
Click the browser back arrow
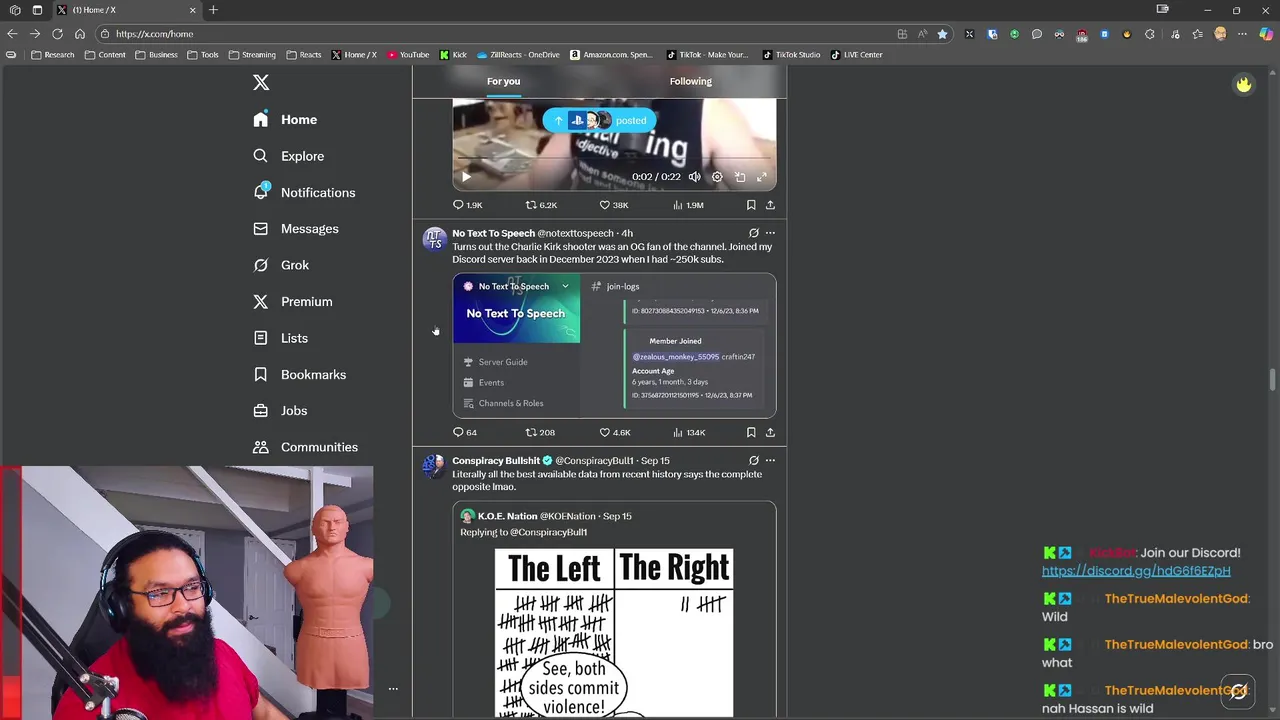[x=12, y=34]
